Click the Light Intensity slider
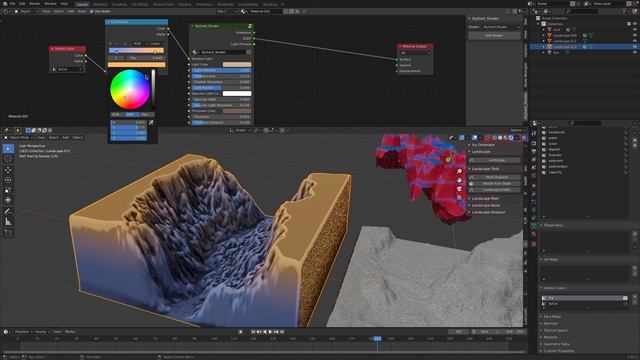The image size is (640, 360). click(x=221, y=70)
